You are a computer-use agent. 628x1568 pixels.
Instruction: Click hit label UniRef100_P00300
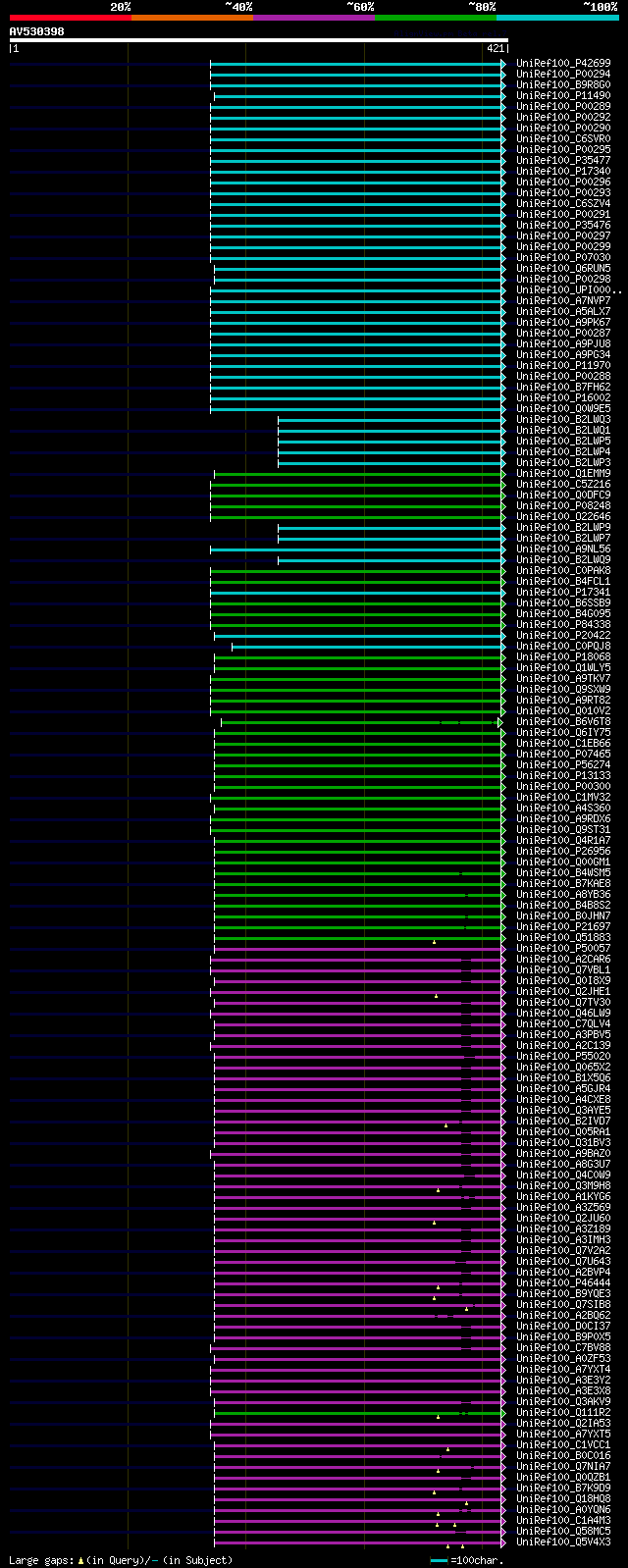(x=563, y=786)
